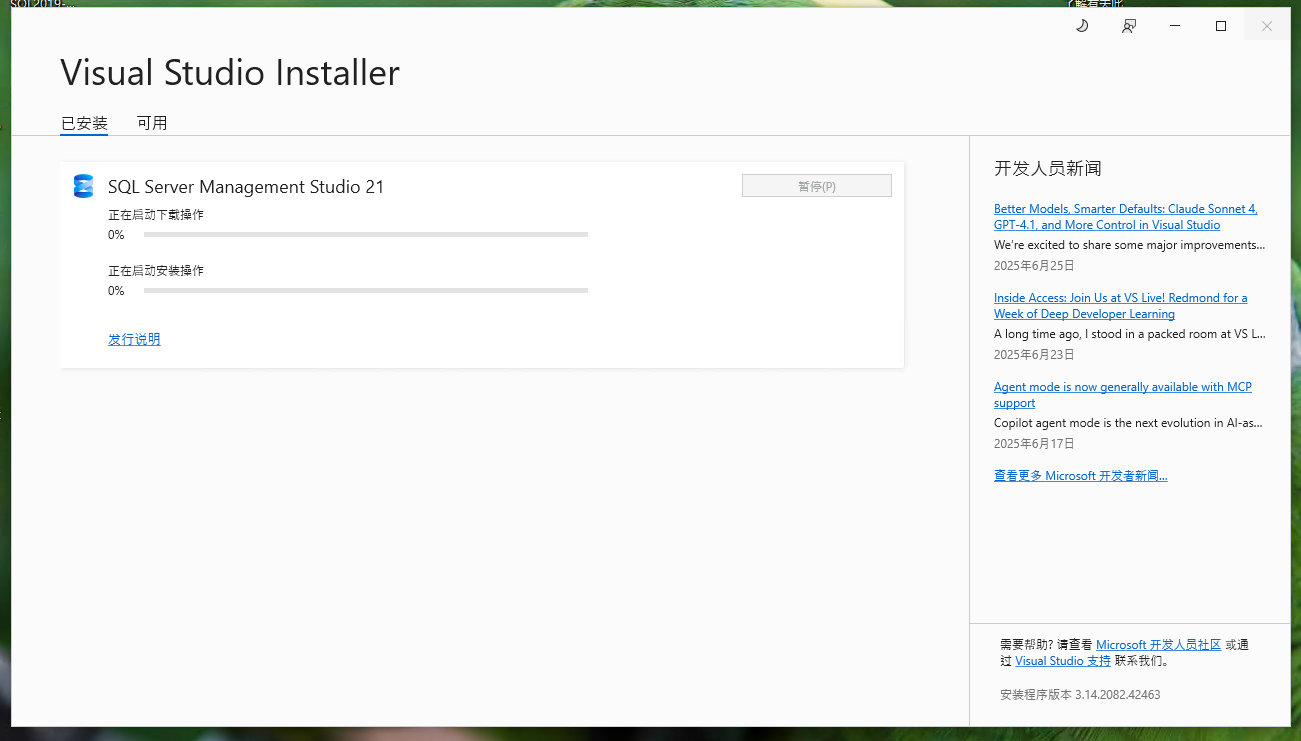Select the SQL Server Management Studio 21 card
Viewport: 1301px width, 741px height.
point(482,265)
